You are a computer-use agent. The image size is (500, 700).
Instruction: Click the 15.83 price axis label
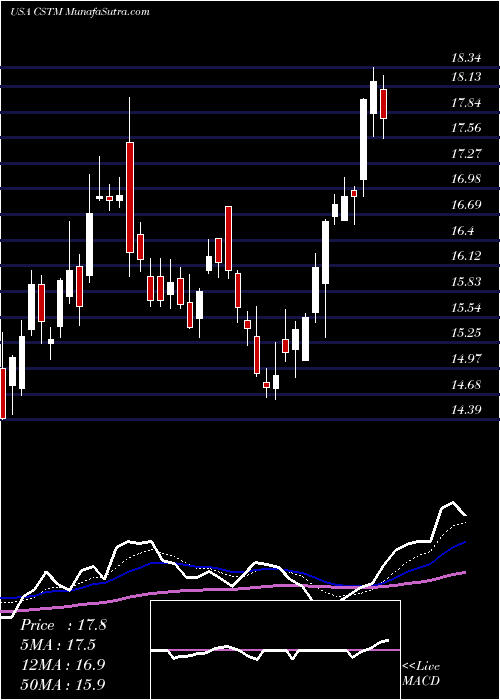(466, 282)
